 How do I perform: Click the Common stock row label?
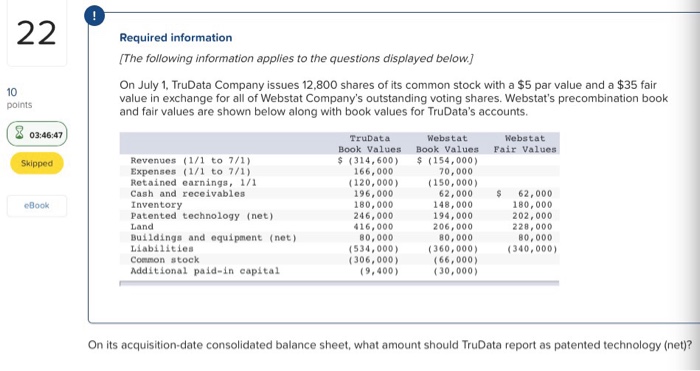click(x=165, y=260)
